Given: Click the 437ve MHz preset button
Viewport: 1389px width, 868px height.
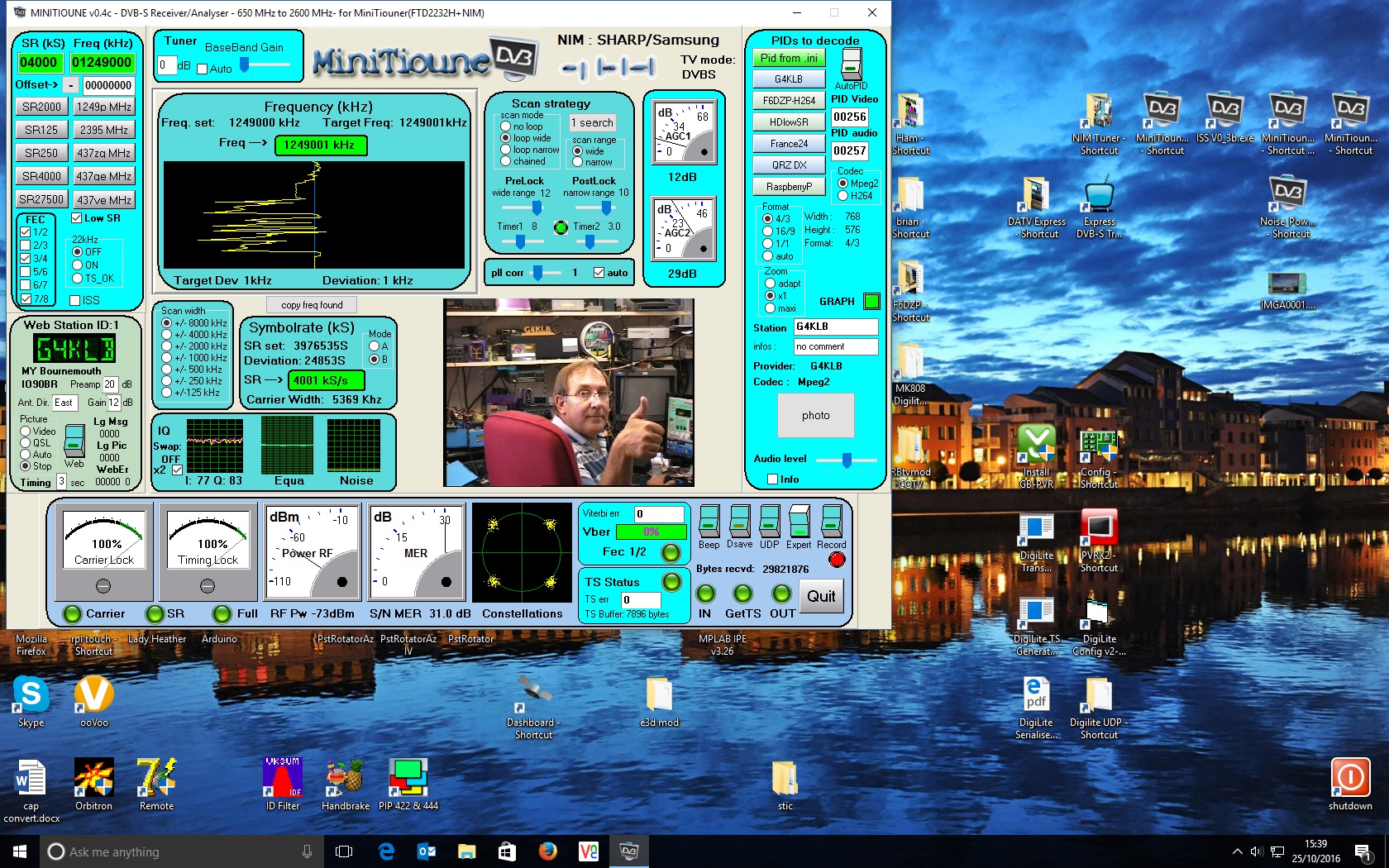Looking at the screenshot, I should (x=104, y=199).
